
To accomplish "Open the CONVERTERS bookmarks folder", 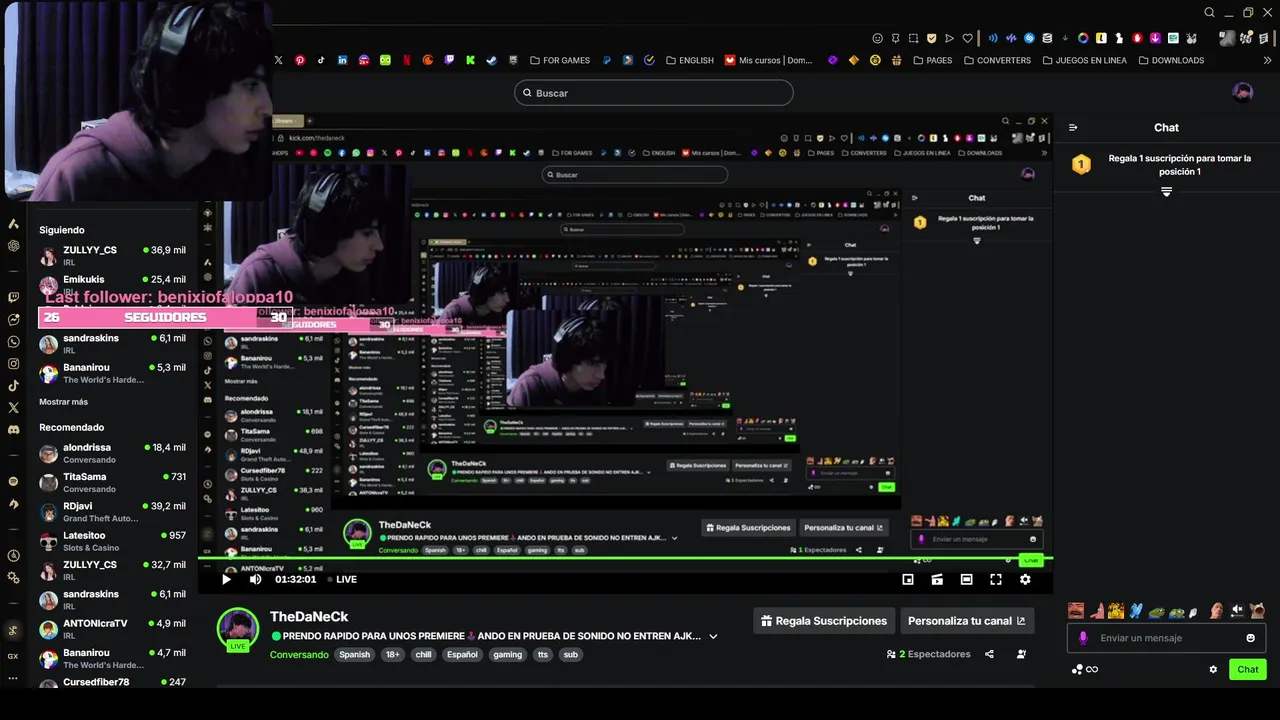I will [997, 60].
